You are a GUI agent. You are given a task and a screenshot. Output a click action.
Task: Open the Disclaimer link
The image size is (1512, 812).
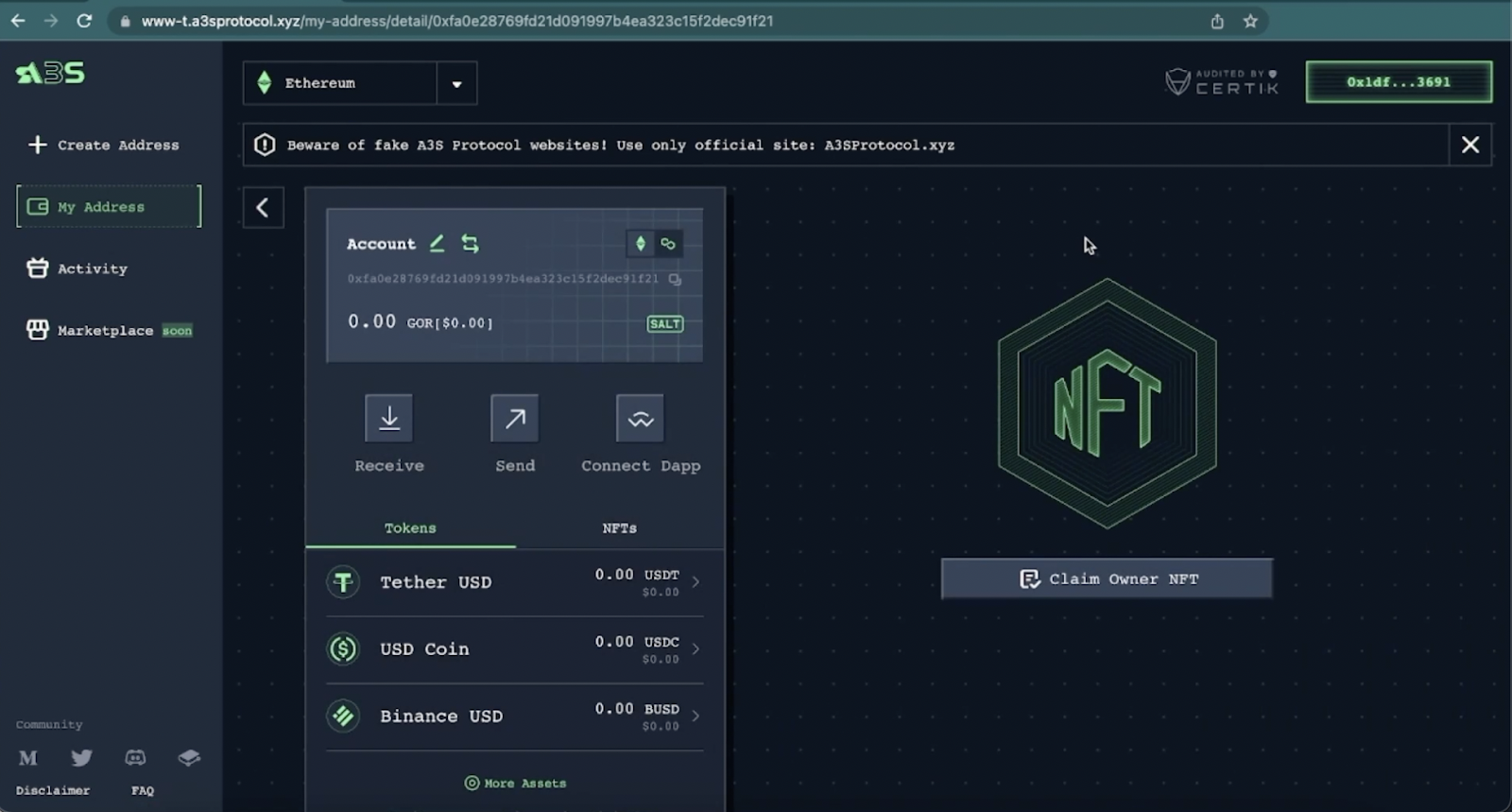pyautogui.click(x=53, y=790)
